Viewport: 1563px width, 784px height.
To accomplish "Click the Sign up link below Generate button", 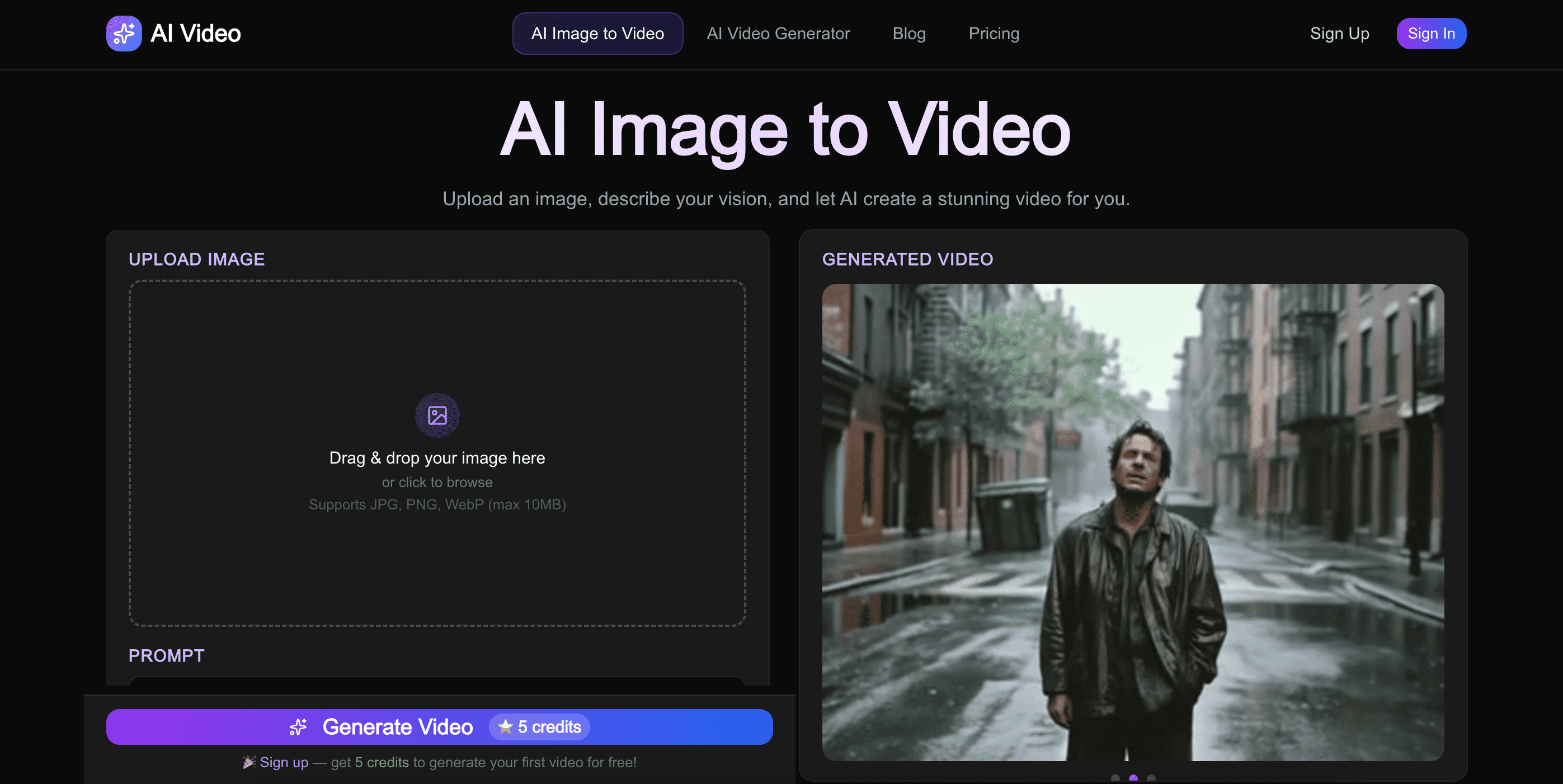I will coord(284,762).
